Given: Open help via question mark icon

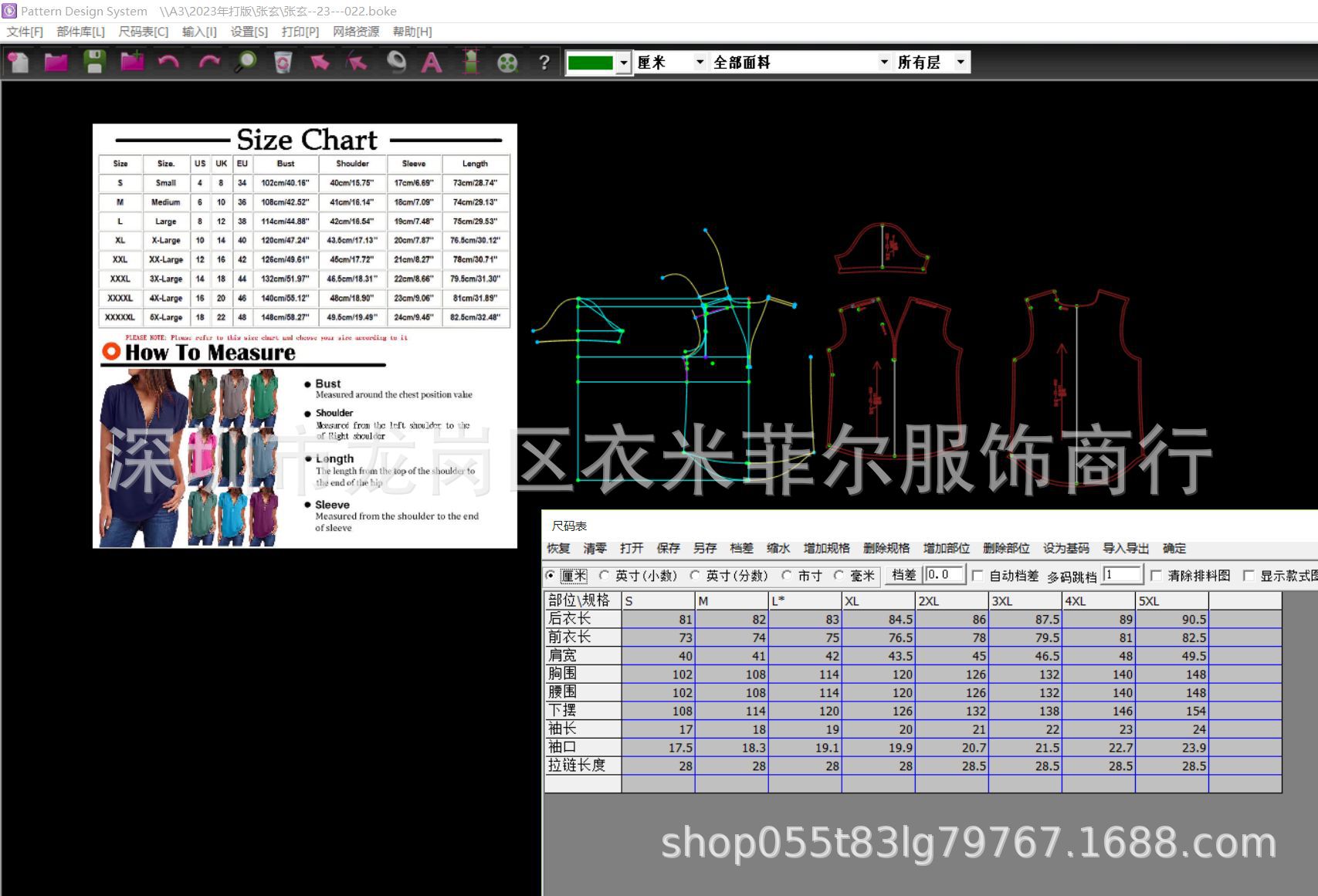Looking at the screenshot, I should click(x=544, y=62).
